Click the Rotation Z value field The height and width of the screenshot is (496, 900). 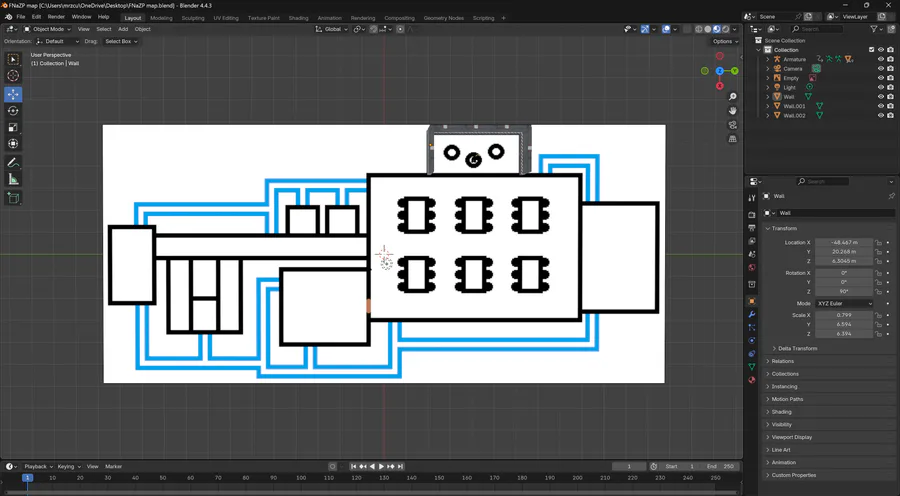tap(844, 292)
